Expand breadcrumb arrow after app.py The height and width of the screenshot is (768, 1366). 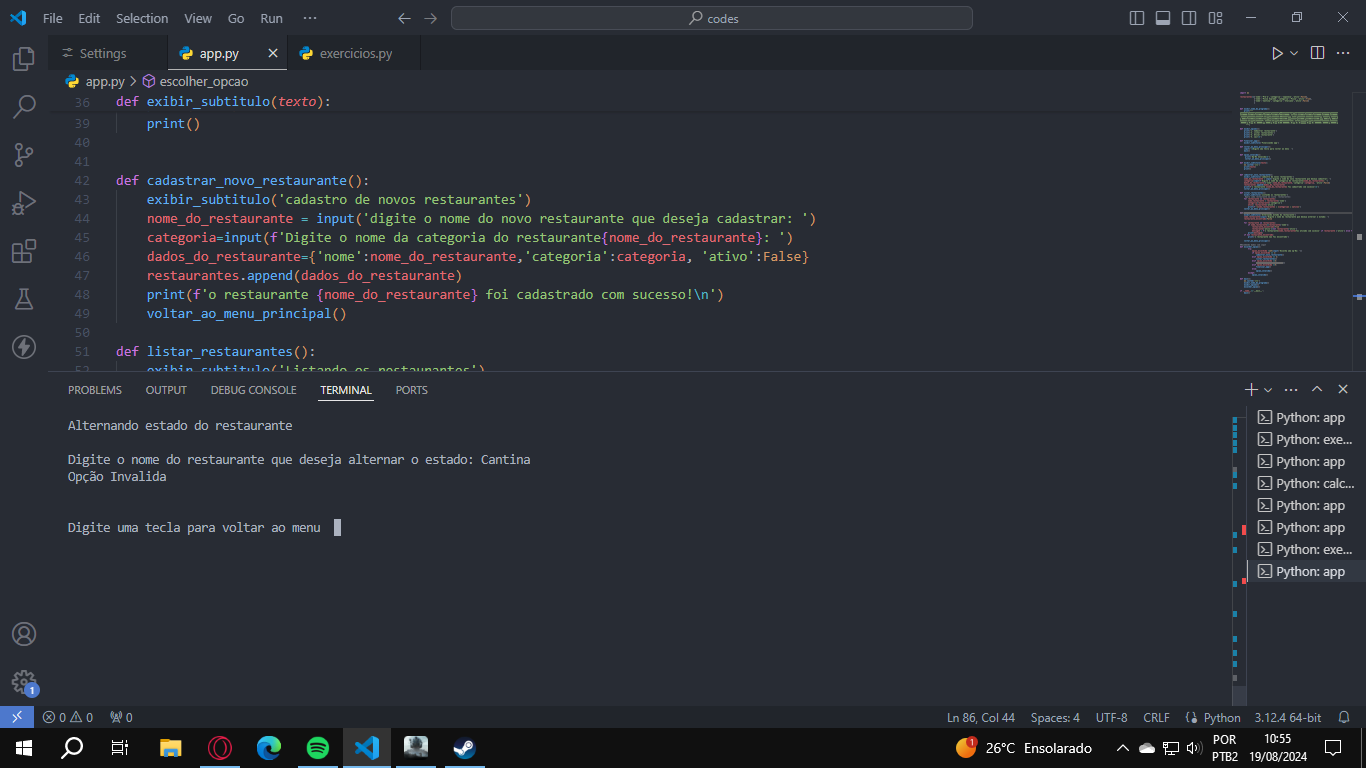coord(133,81)
